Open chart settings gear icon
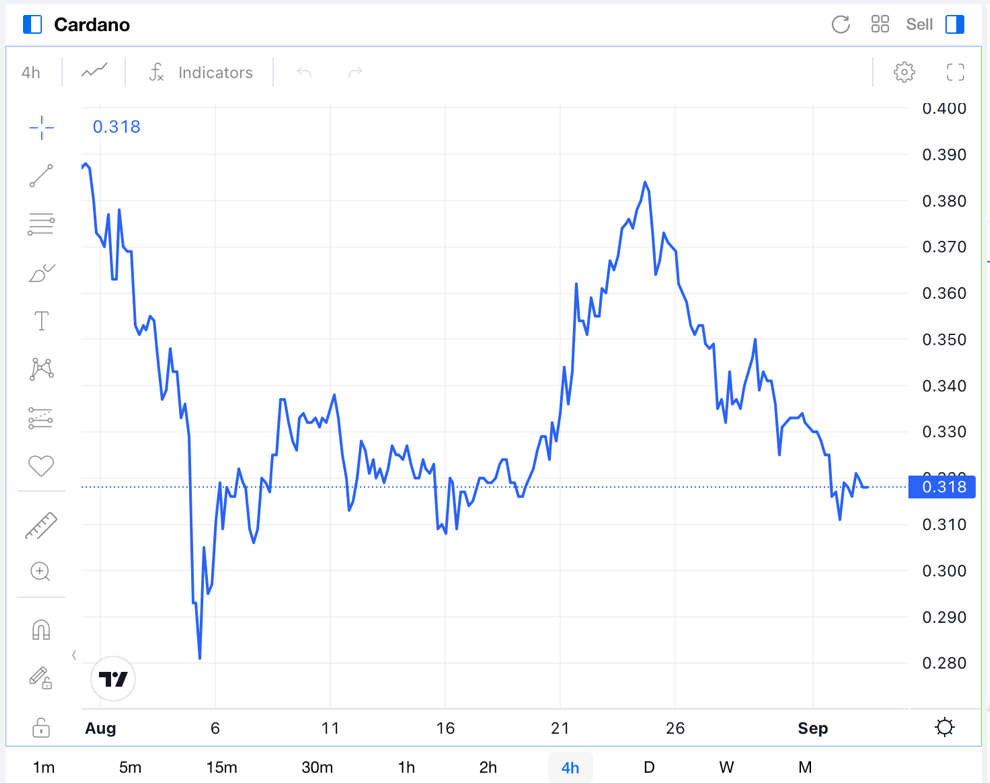The image size is (990, 783). coord(904,72)
